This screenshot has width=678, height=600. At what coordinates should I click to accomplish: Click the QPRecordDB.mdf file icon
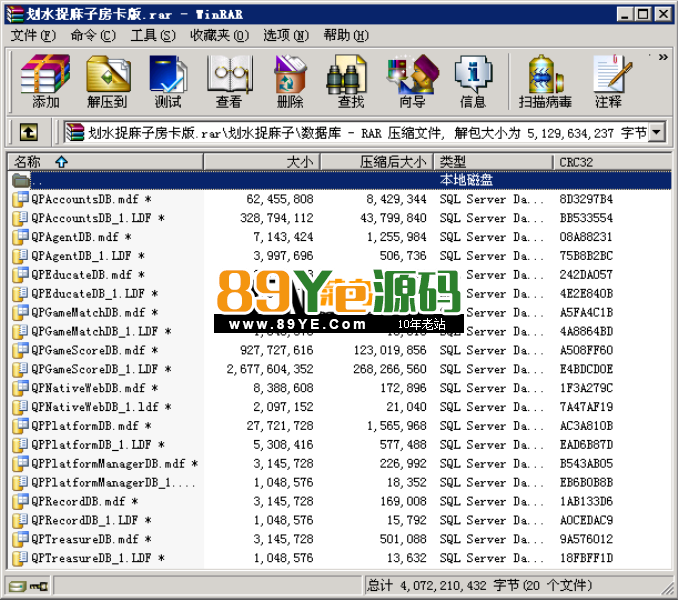20,501
